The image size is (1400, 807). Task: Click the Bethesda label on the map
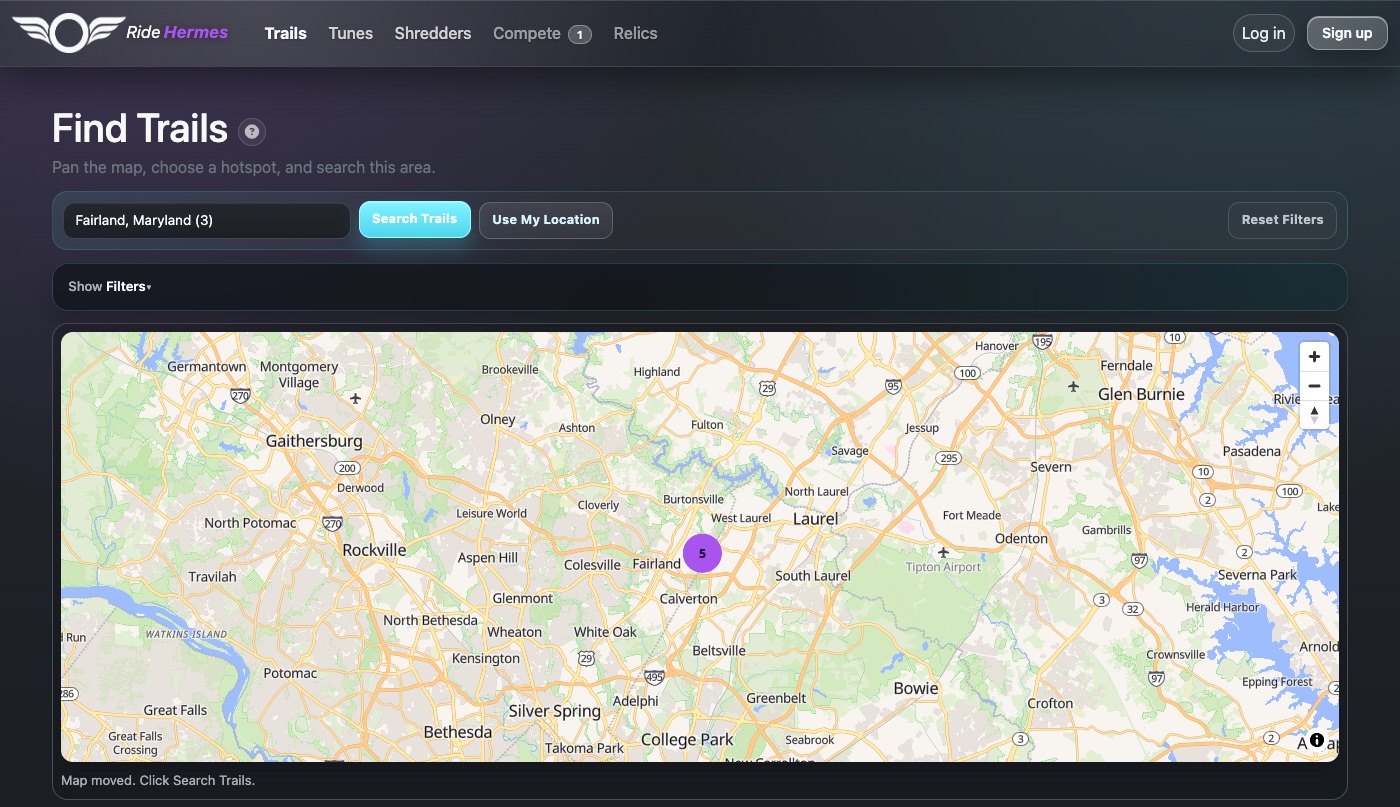click(x=458, y=732)
